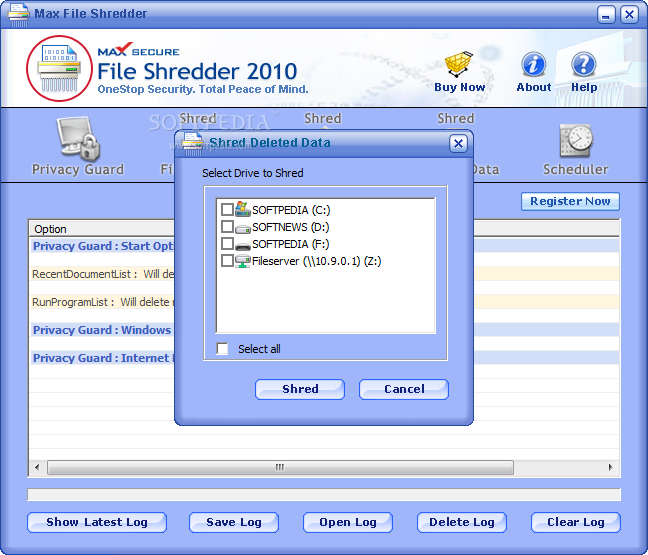This screenshot has height=555, width=648.
Task: Click Fileserver (\\10.9.0.1) (Z:) label
Action: coord(317,261)
